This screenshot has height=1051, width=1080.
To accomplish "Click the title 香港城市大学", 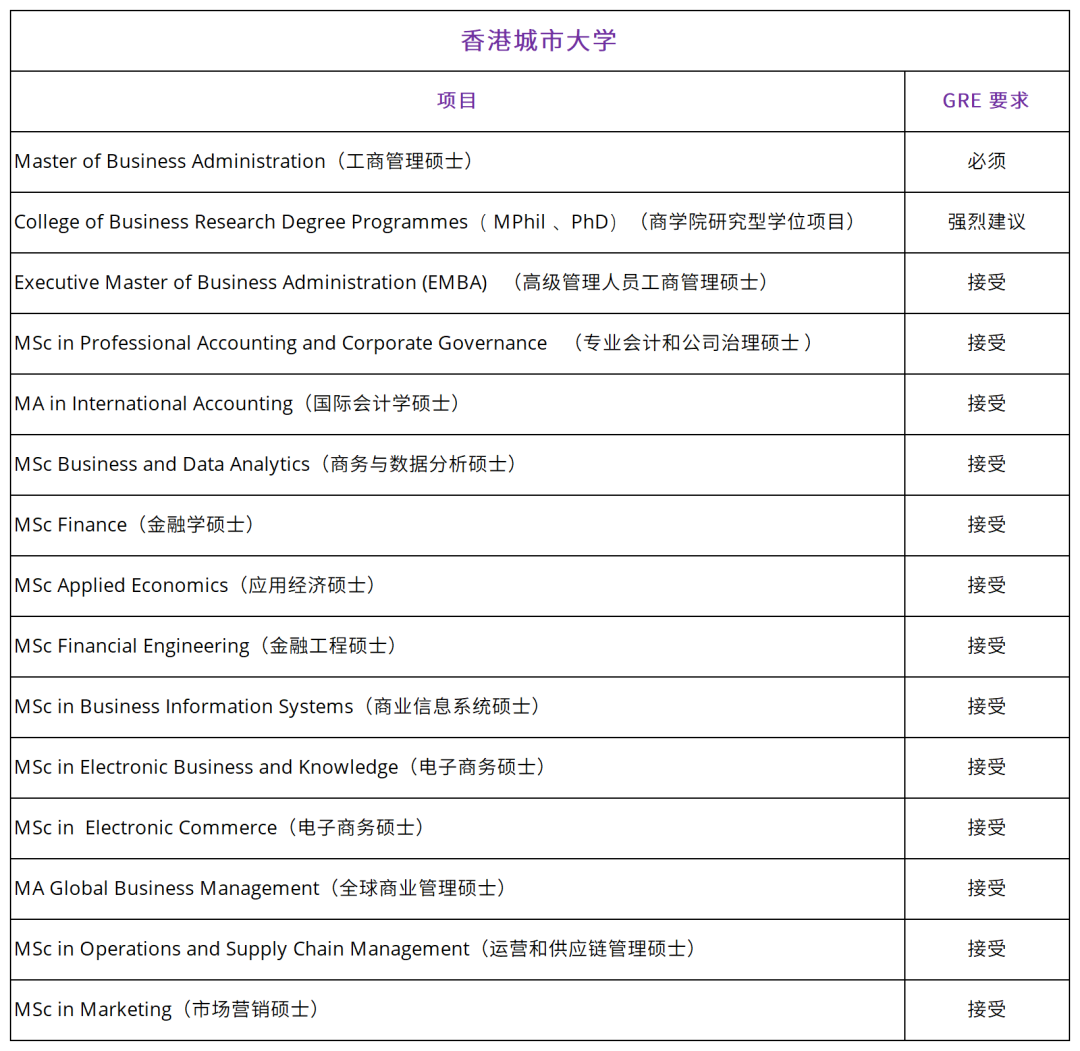I will 539,41.
